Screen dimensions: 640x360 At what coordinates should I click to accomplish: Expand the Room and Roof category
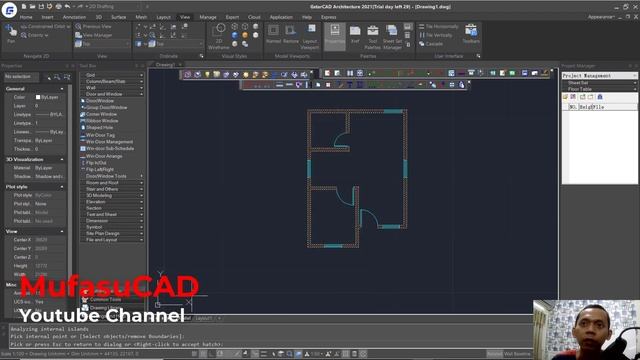pos(112,183)
